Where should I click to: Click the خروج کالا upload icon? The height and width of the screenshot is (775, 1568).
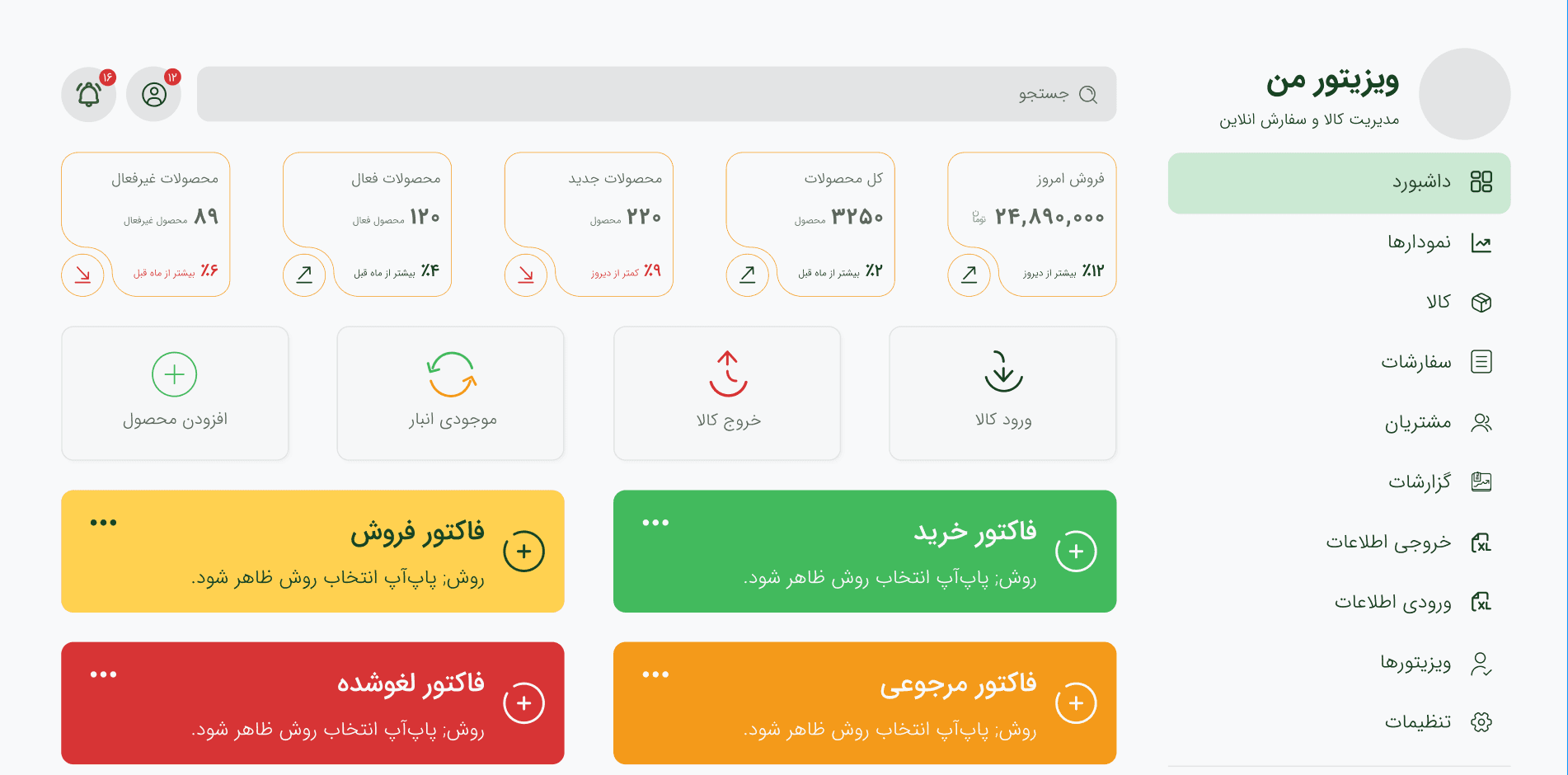pyautogui.click(x=728, y=373)
